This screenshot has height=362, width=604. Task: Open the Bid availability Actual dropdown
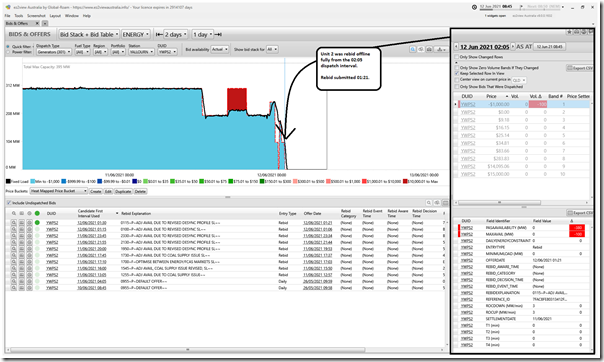point(220,49)
